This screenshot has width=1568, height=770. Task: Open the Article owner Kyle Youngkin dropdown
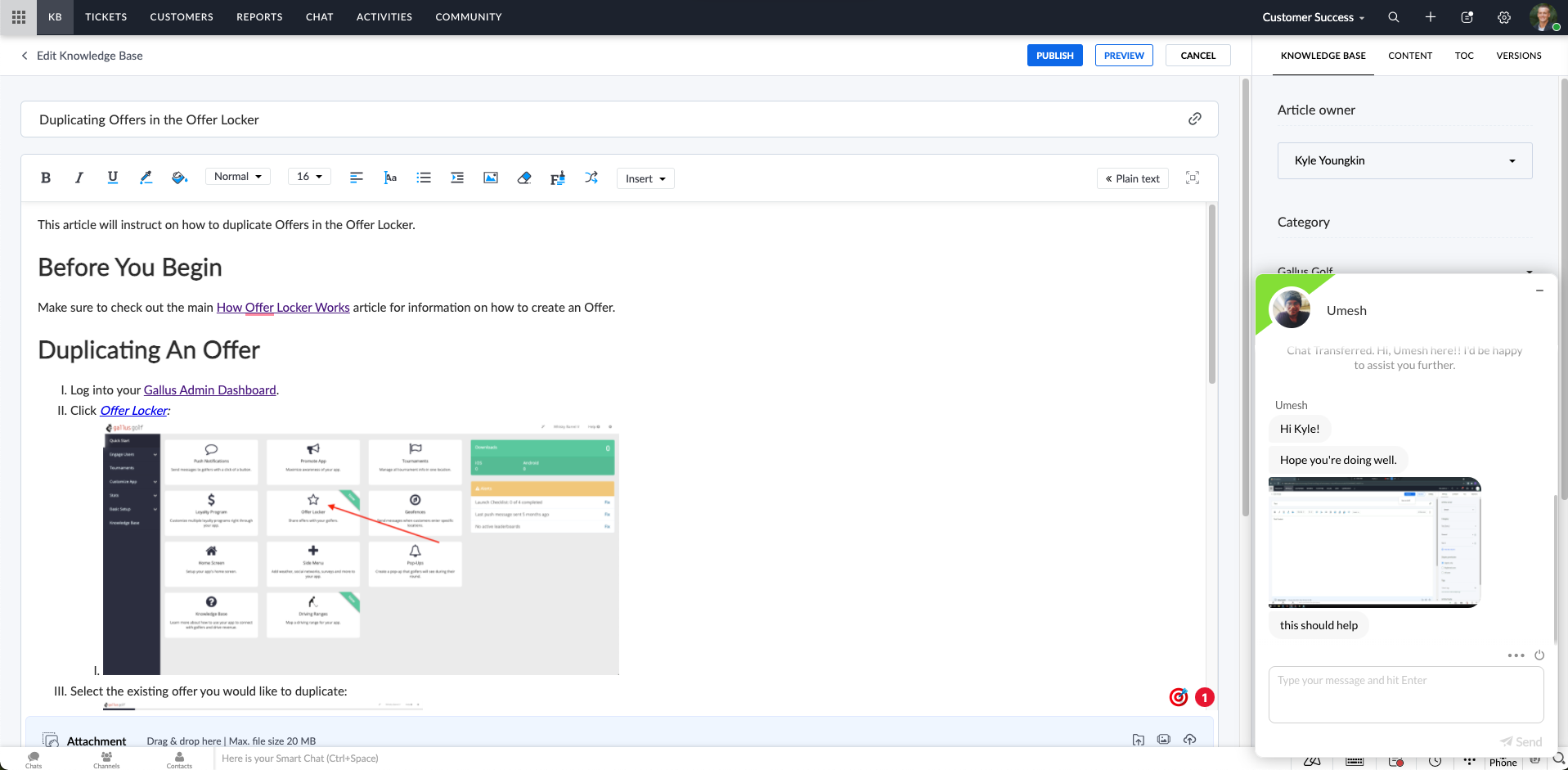[x=1404, y=160]
